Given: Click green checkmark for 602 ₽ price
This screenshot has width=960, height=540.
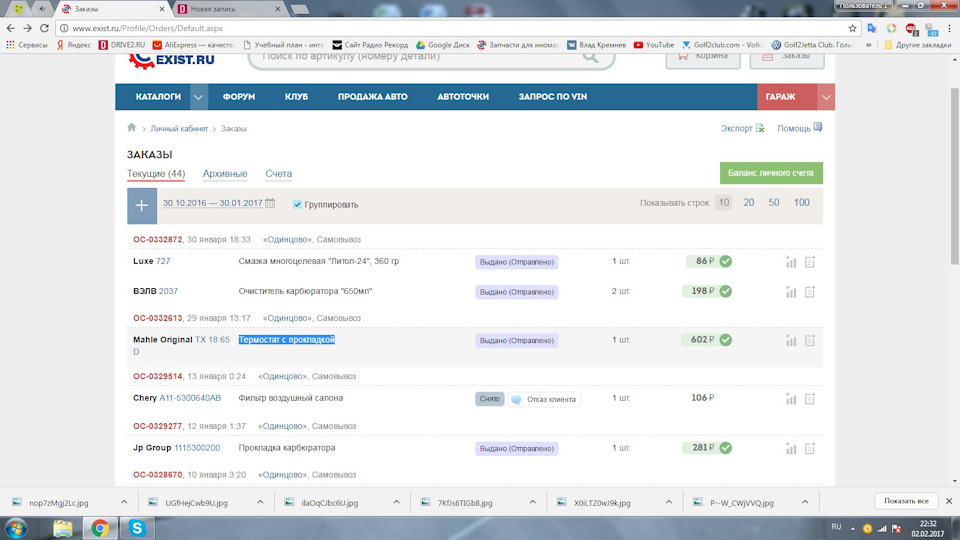Looking at the screenshot, I should [x=726, y=340].
